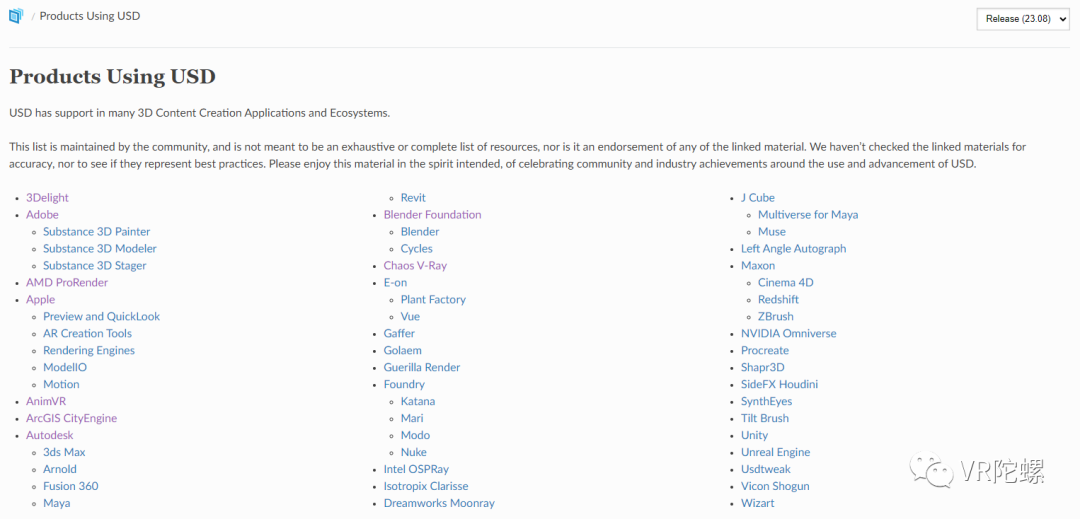Open the Adobe link
This screenshot has width=1080, height=519.
(43, 215)
